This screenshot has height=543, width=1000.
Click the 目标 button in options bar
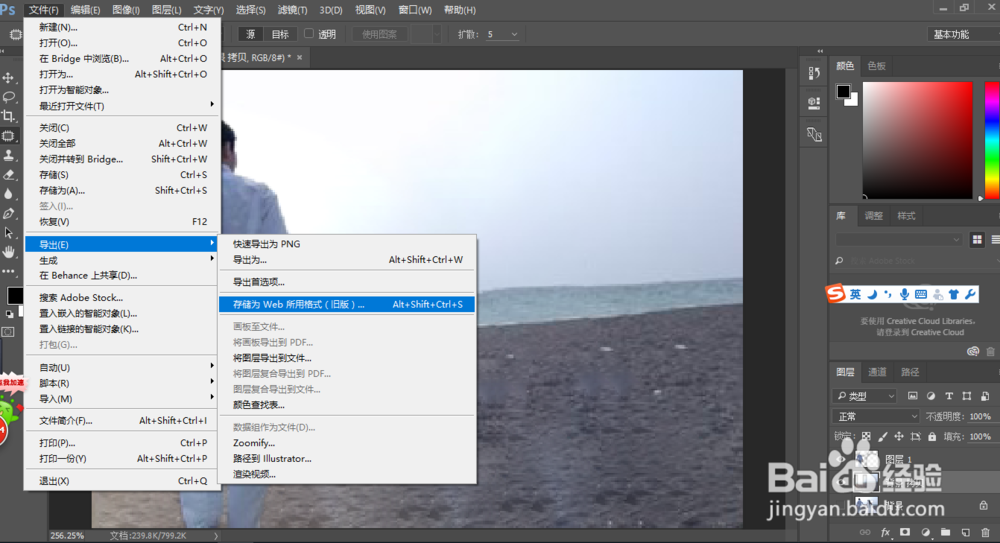[x=280, y=34]
